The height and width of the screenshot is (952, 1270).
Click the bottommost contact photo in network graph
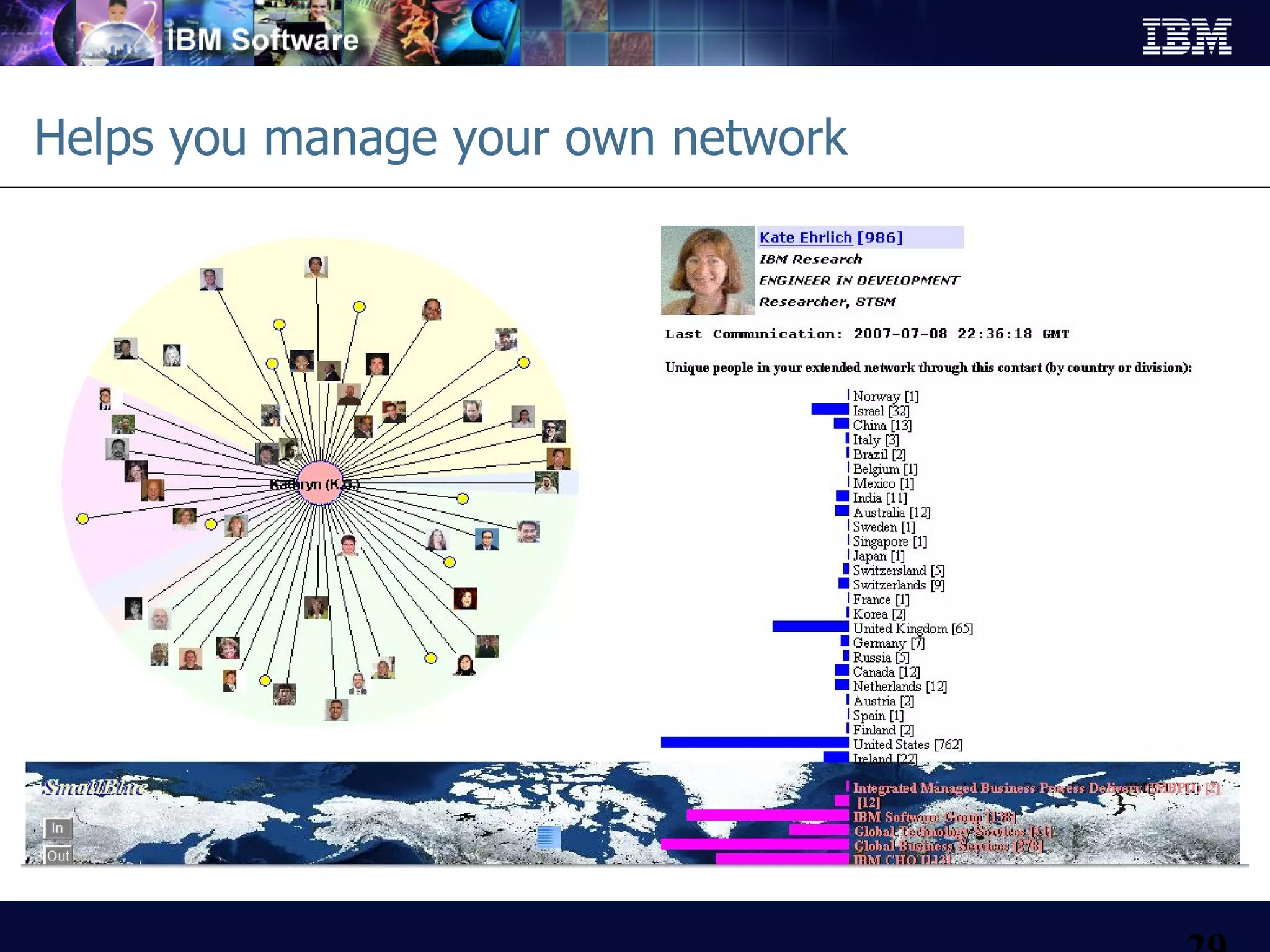click(336, 710)
